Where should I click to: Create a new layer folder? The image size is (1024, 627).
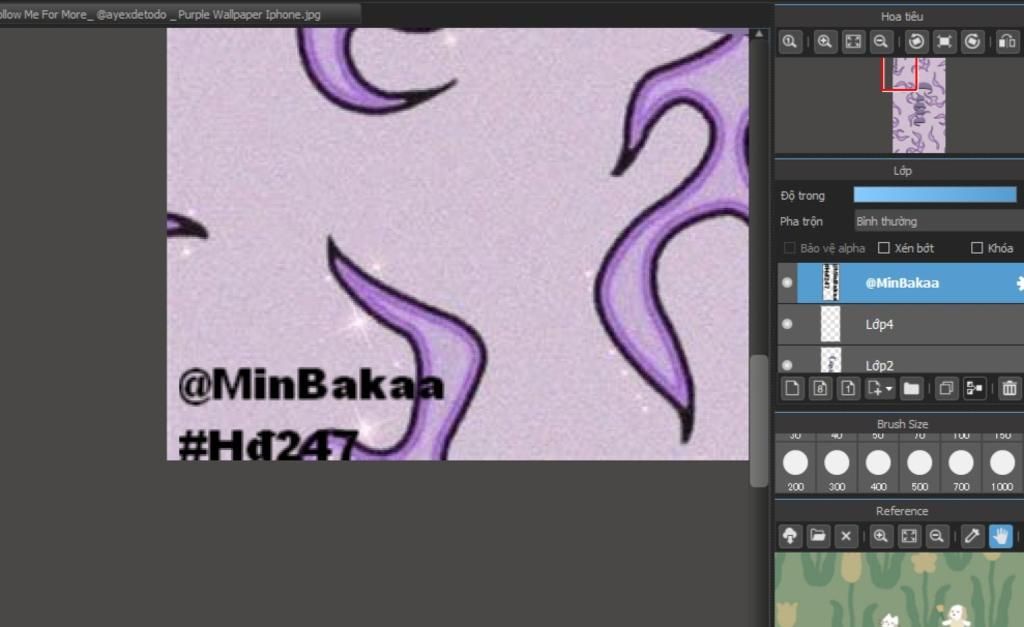coord(911,389)
